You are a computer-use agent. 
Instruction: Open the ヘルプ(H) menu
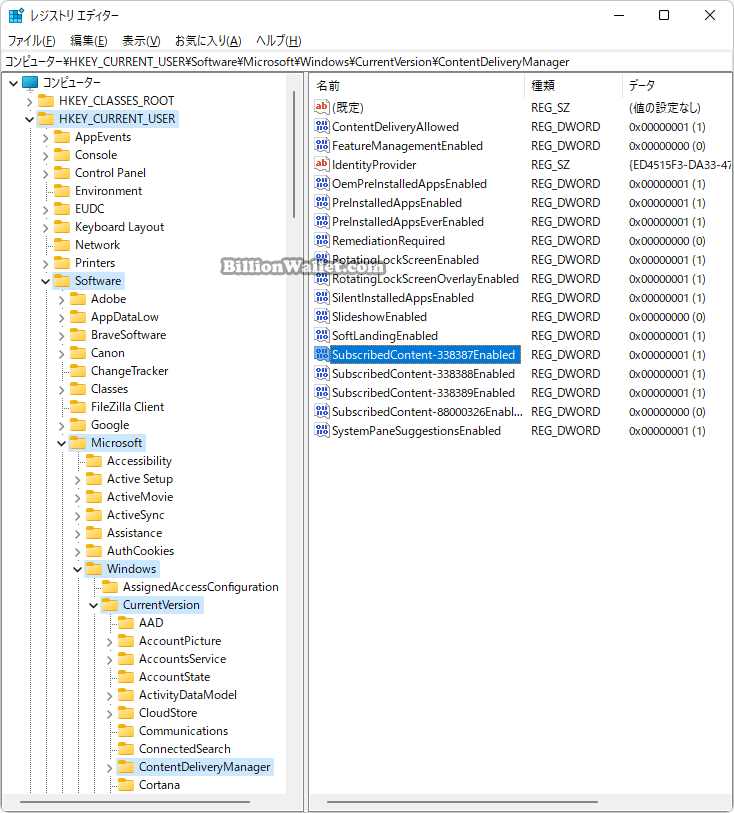point(278,40)
